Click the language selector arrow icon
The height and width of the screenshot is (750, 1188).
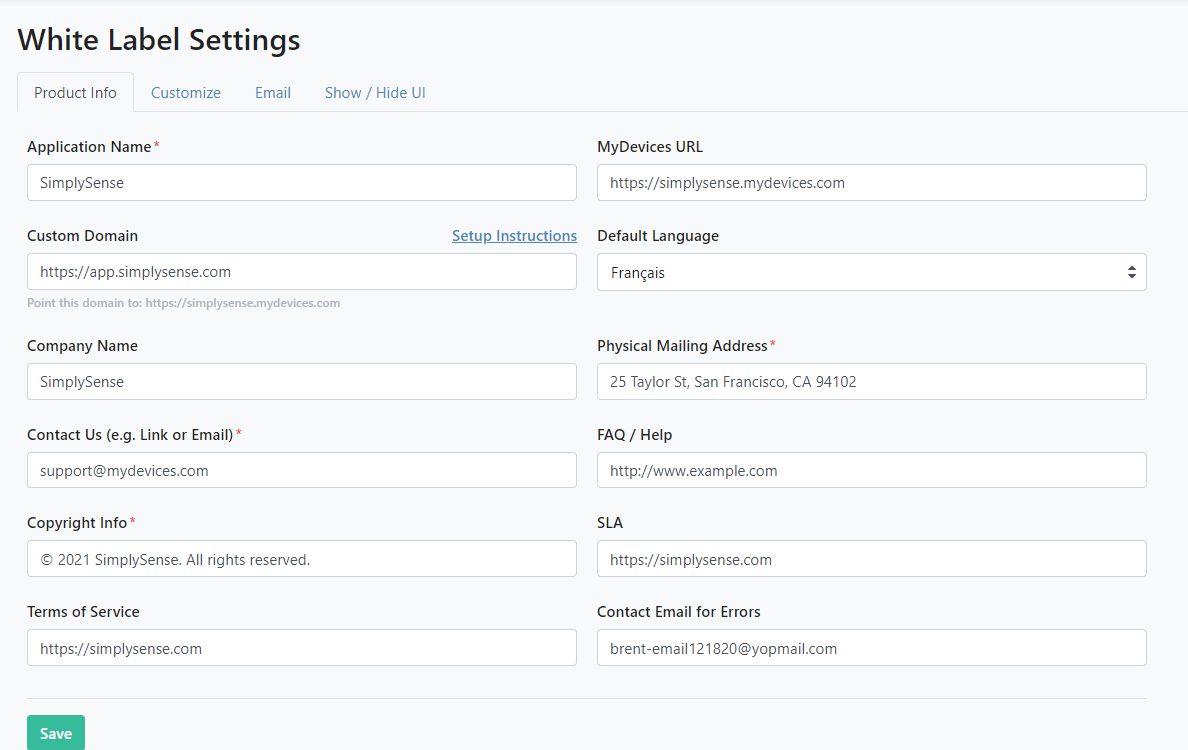[x=1131, y=272]
